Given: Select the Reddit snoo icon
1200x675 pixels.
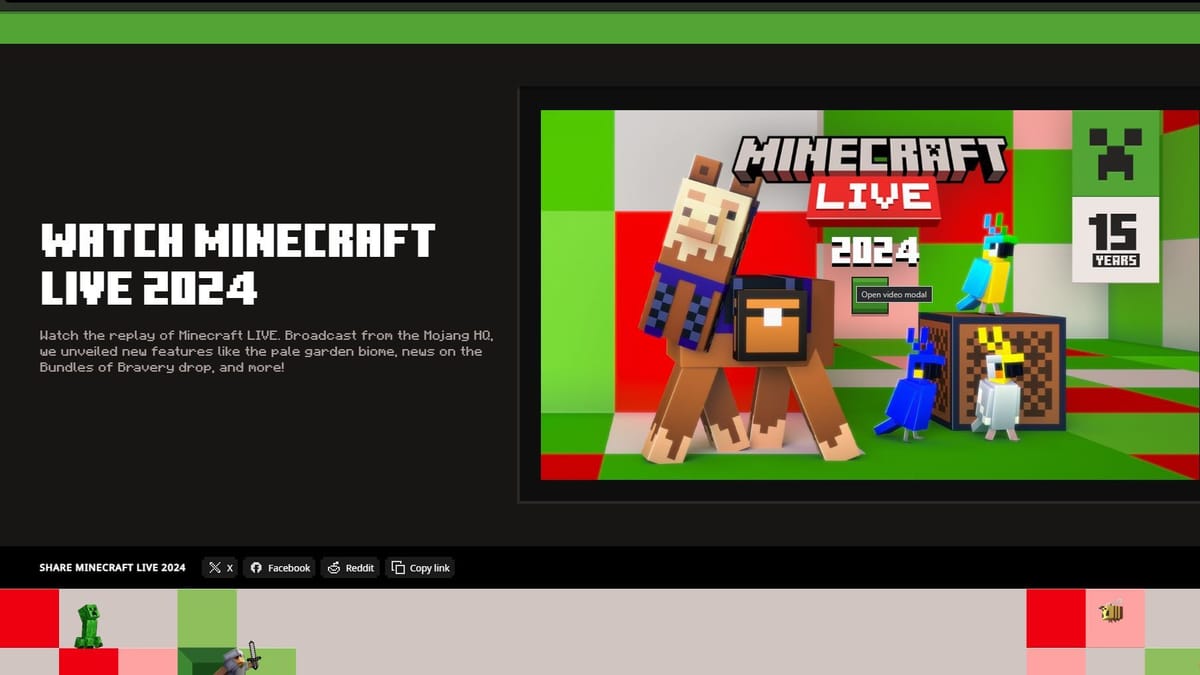Looking at the screenshot, I should [x=333, y=567].
